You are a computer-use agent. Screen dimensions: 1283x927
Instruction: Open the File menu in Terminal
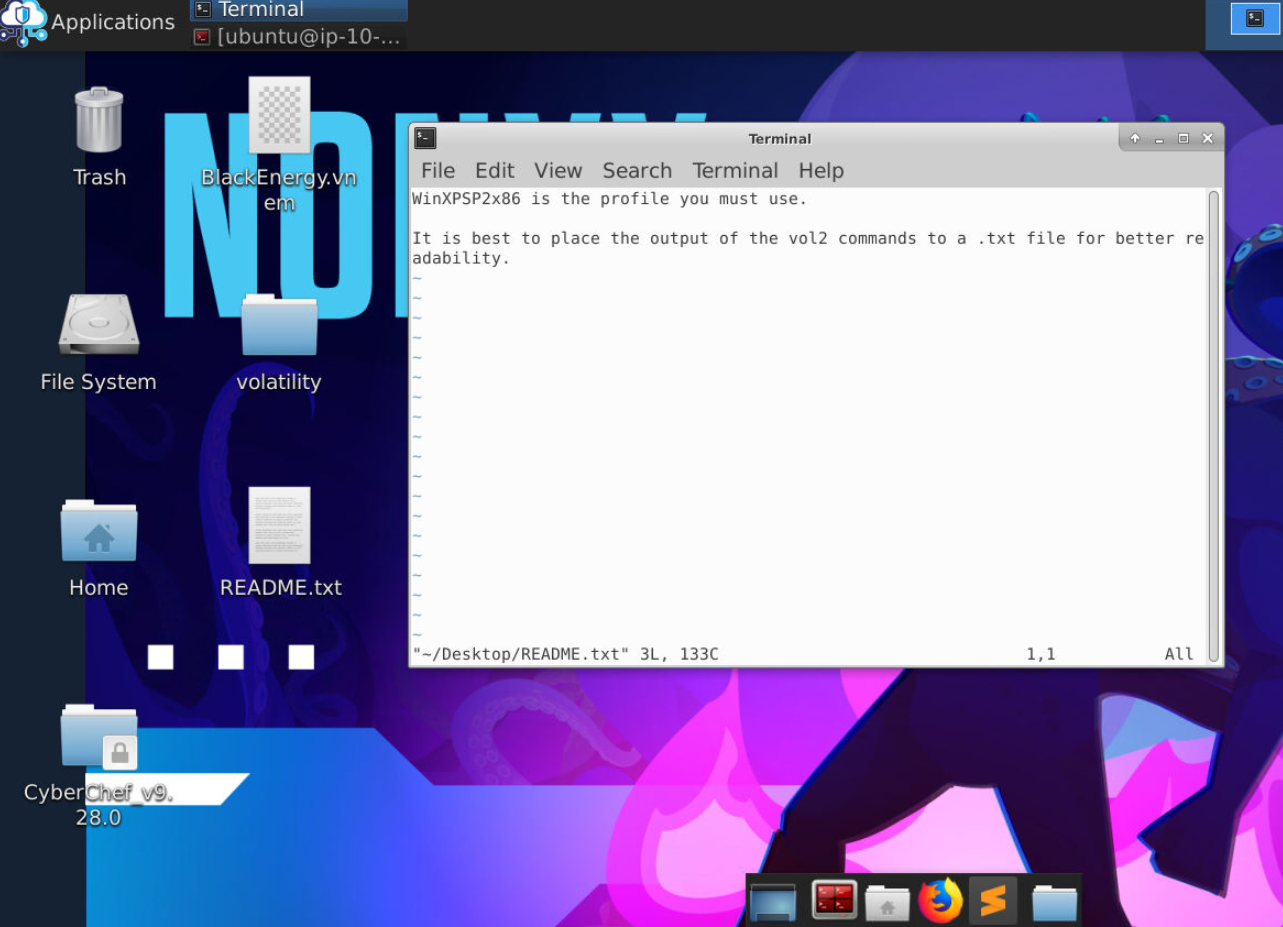tap(438, 171)
